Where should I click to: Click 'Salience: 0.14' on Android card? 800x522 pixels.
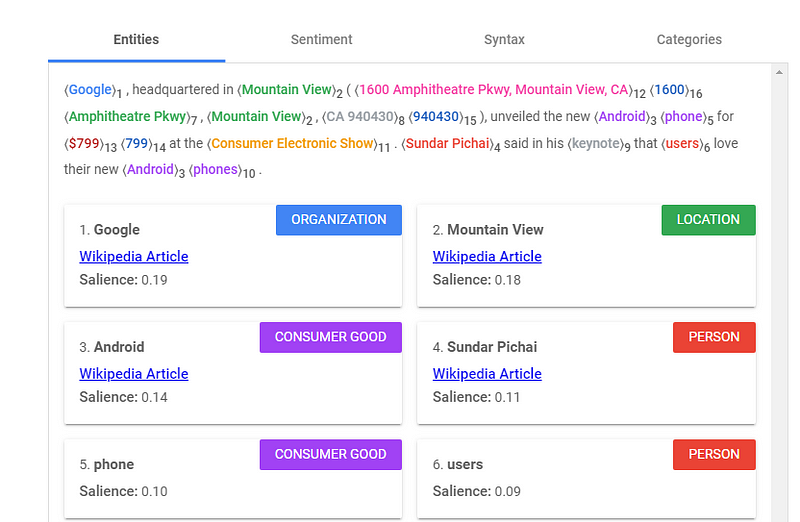[123, 397]
